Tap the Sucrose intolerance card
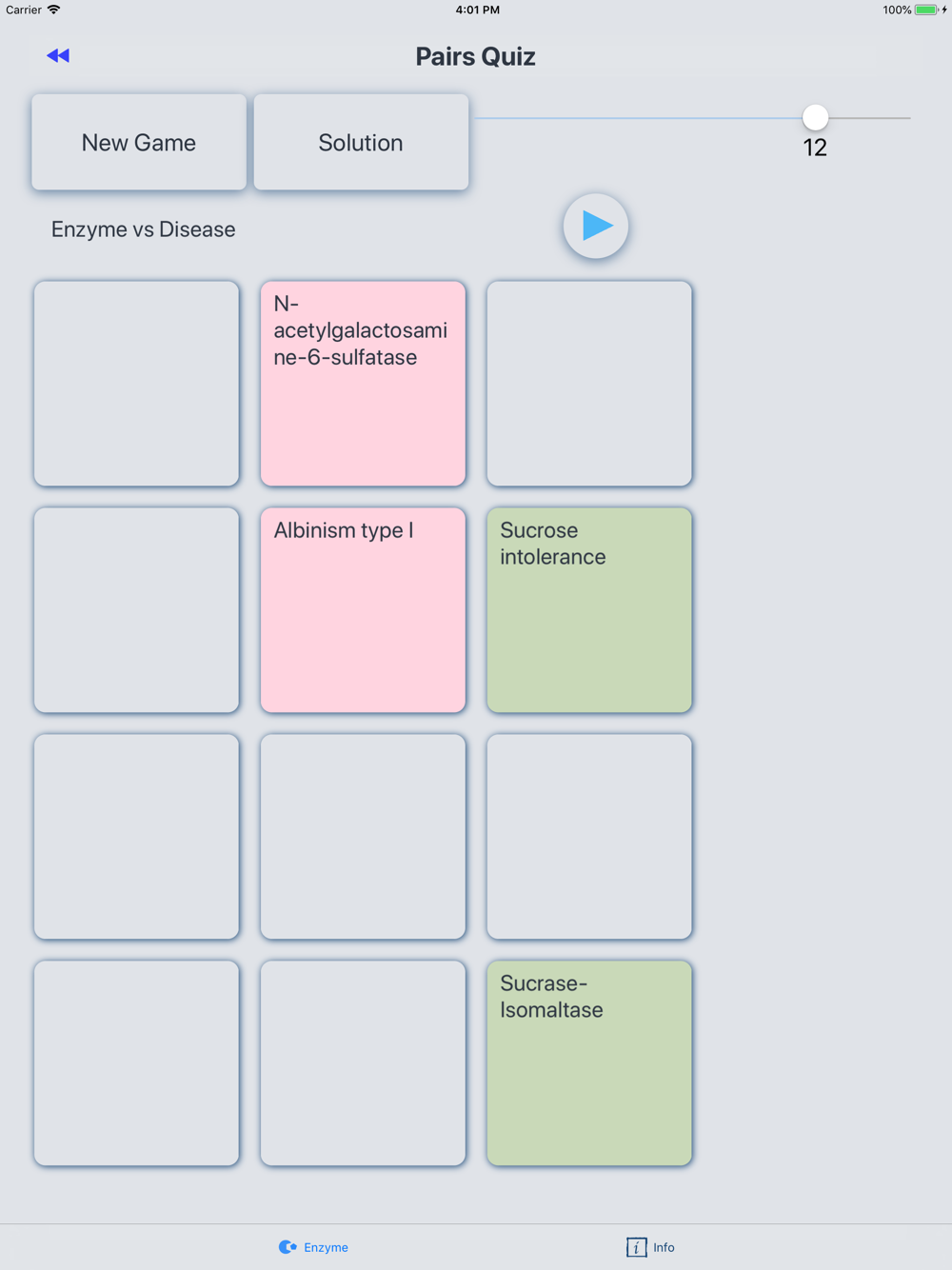Screen dimensions: 952x1270 pyautogui.click(x=589, y=610)
